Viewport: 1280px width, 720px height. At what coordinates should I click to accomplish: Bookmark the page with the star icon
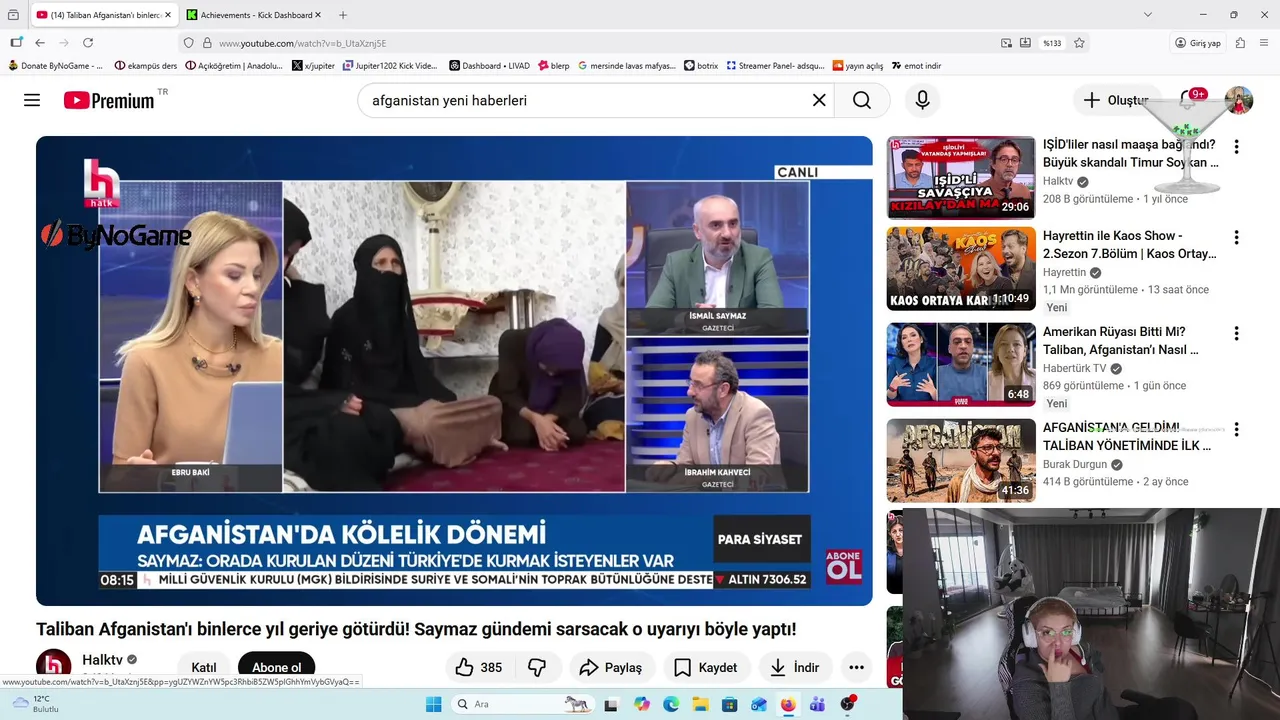pyautogui.click(x=1079, y=43)
